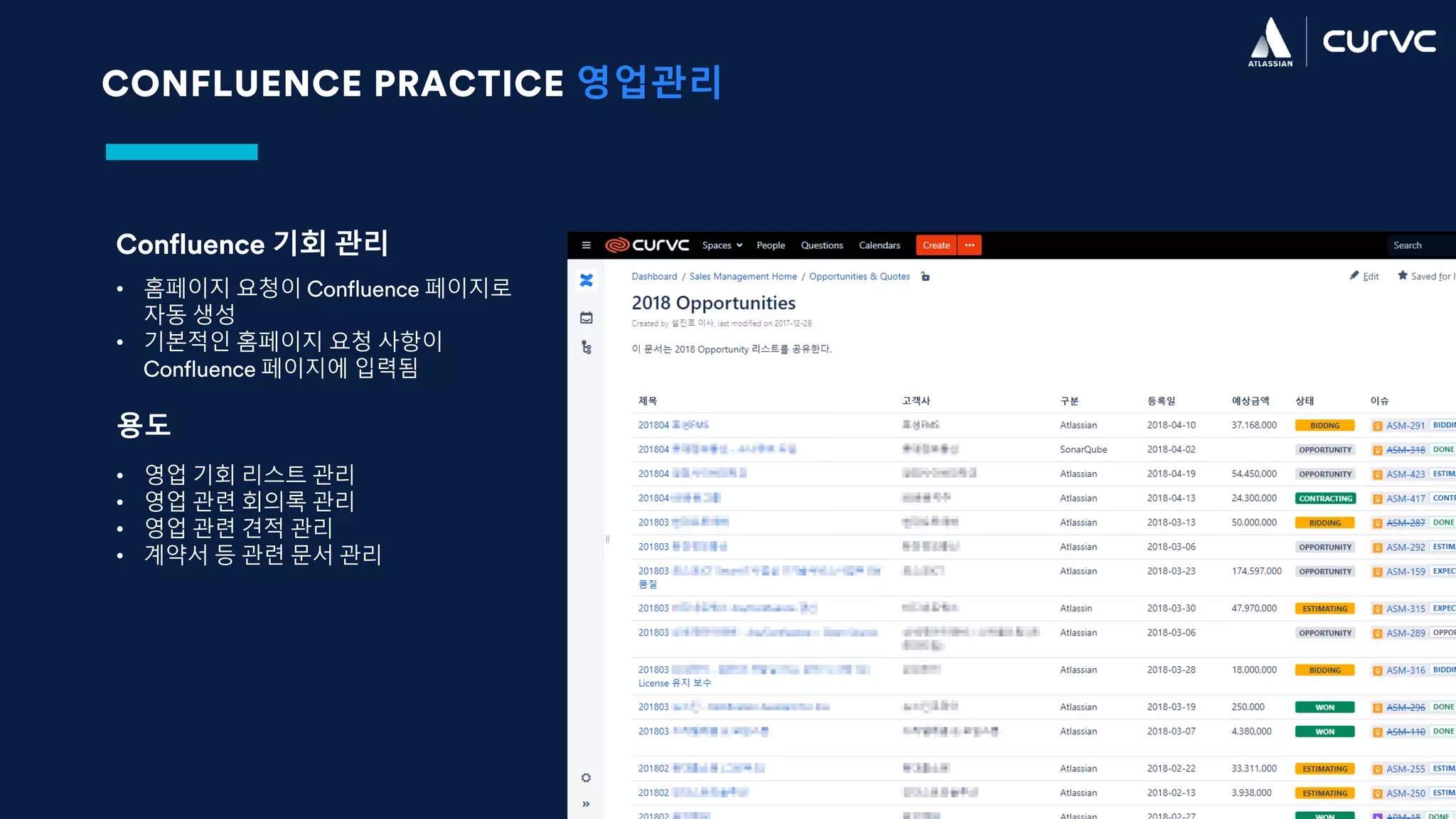Open the calendar icon in the sidebar
1456x819 pixels.
[587, 318]
